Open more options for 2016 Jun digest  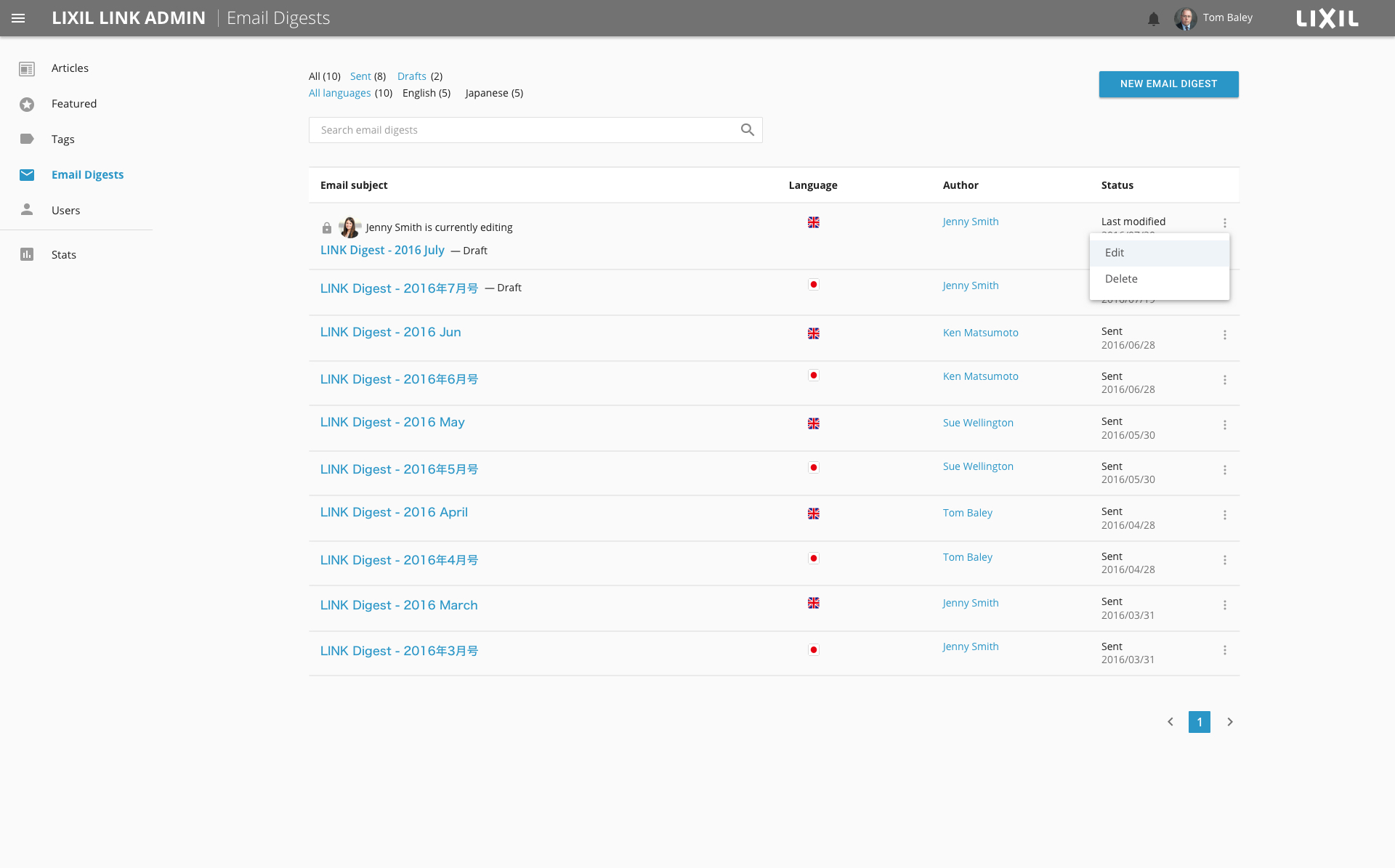pyautogui.click(x=1225, y=335)
